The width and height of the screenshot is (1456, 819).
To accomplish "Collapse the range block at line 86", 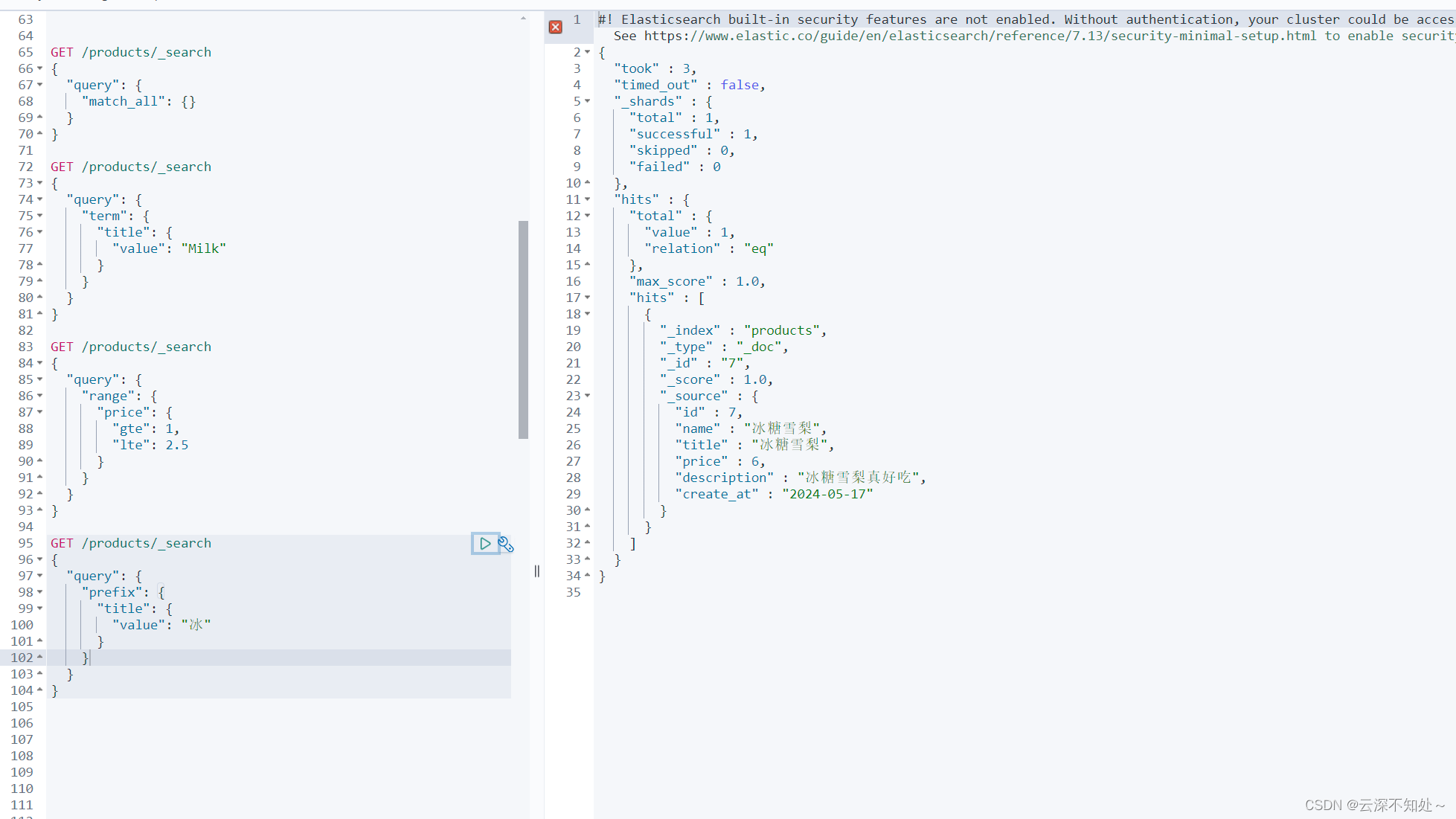I will [40, 396].
